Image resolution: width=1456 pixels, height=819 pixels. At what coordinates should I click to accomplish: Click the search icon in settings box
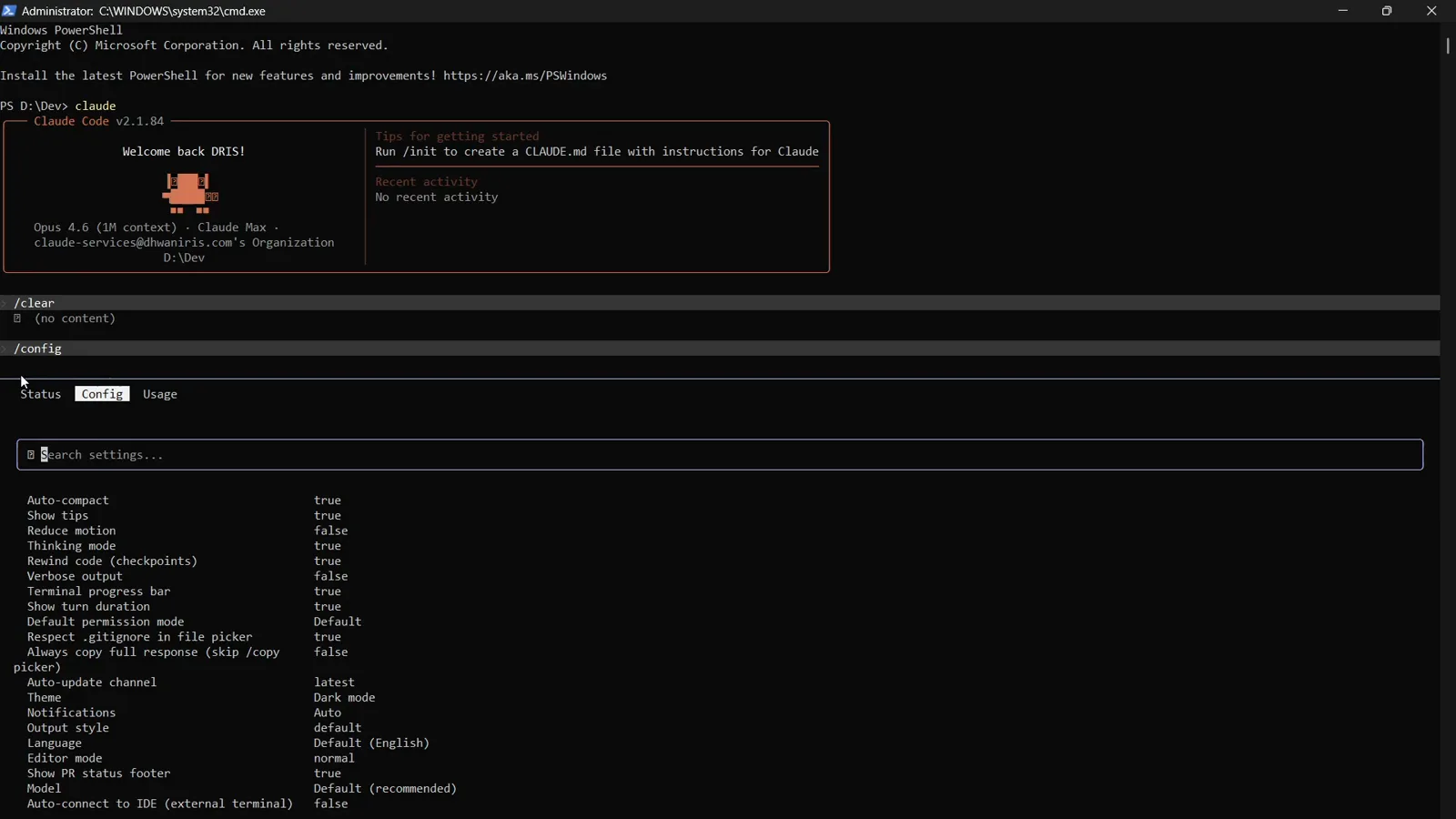(31, 455)
